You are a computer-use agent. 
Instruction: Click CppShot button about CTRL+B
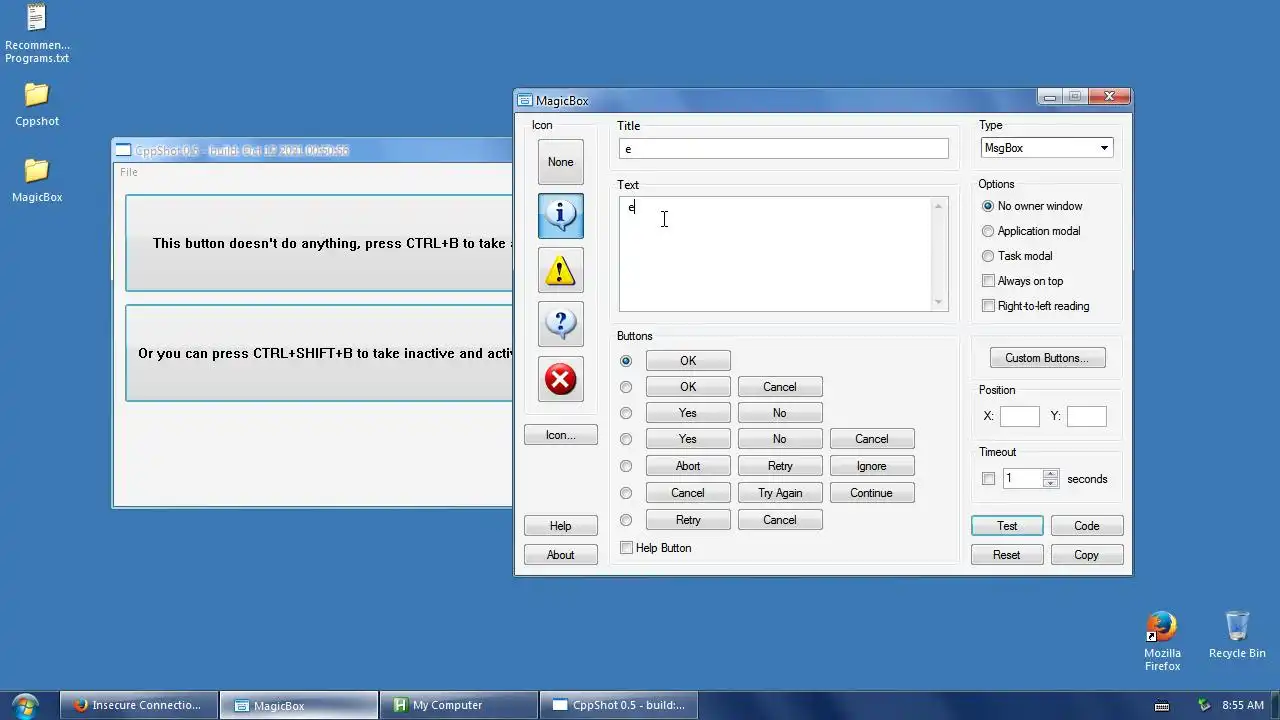[x=319, y=243]
